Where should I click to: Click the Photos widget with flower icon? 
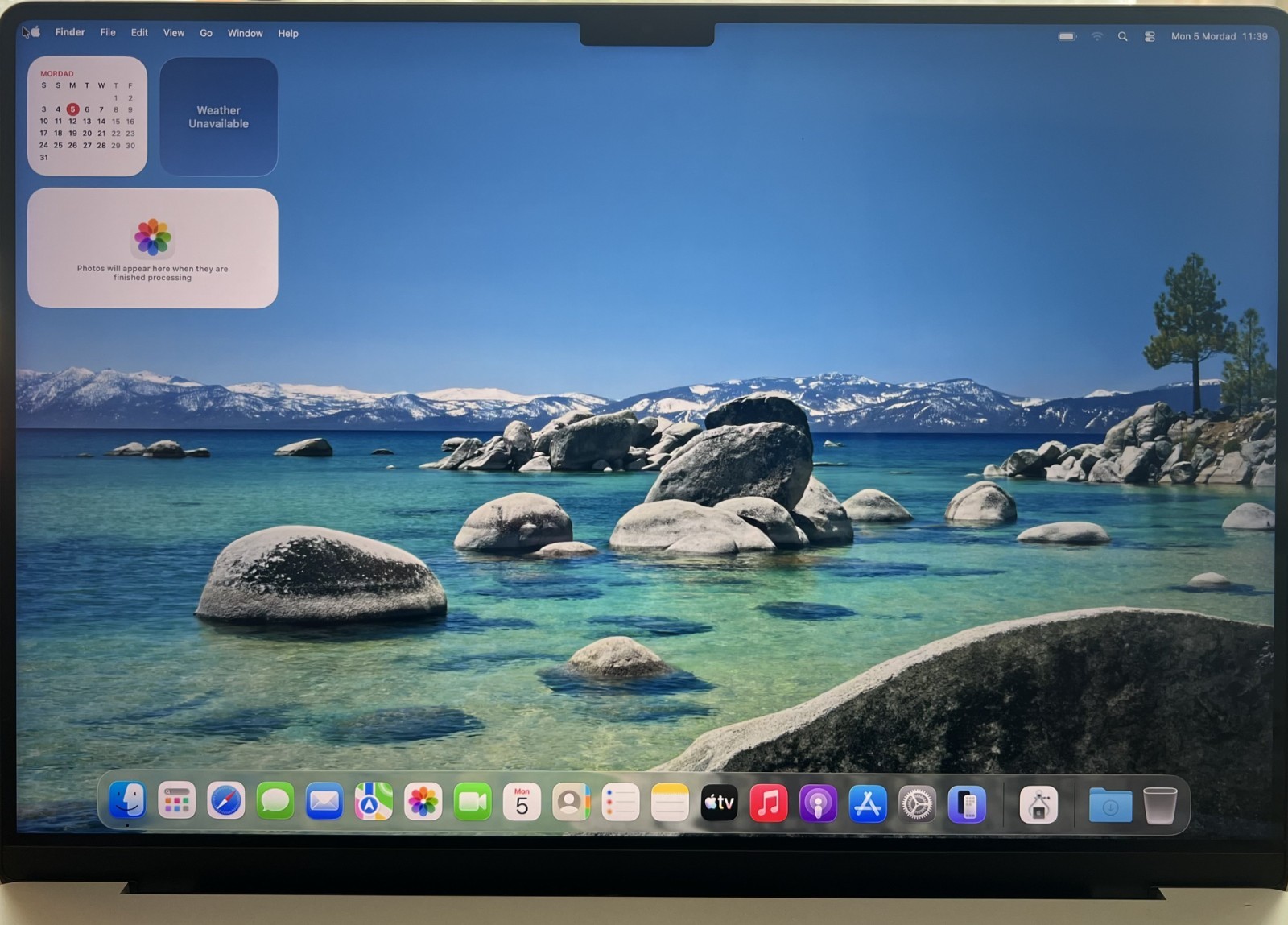[153, 248]
